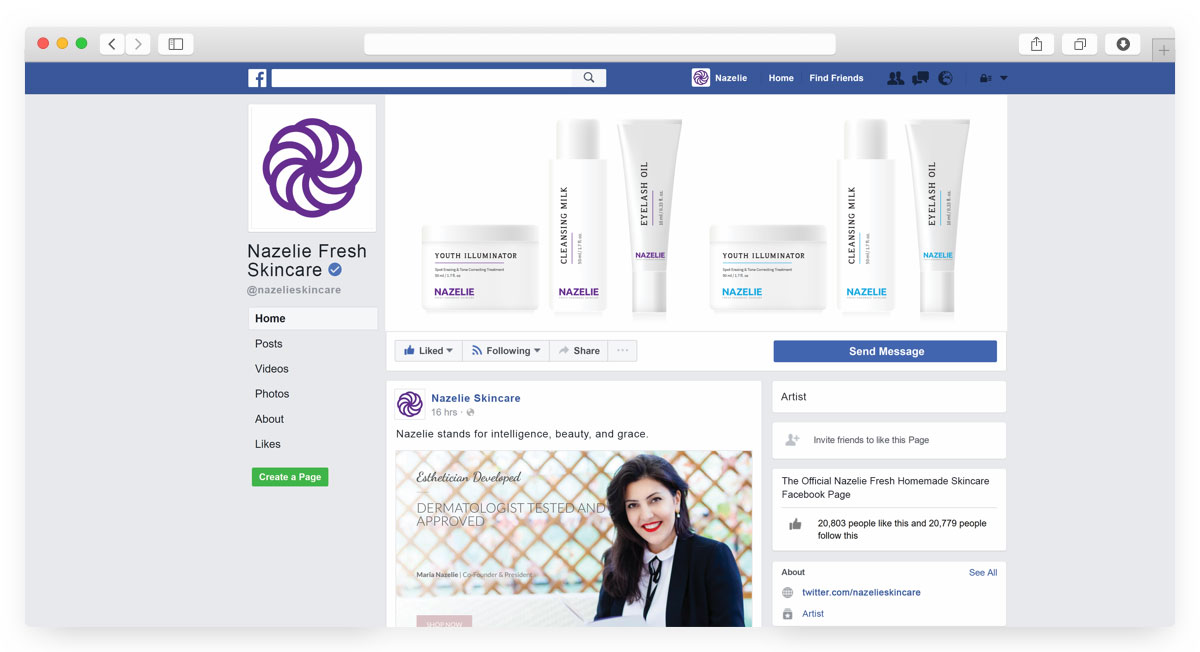
Task: Select the Home tab in the page sidebar
Action: click(313, 319)
